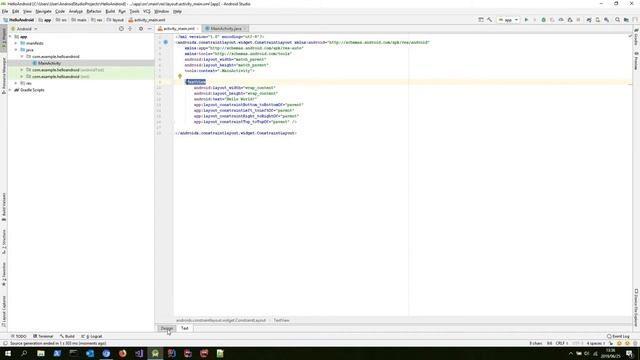This screenshot has width=640, height=360.
Task: Click the blue gutter class icon
Action: pyautogui.click(x=166, y=42)
